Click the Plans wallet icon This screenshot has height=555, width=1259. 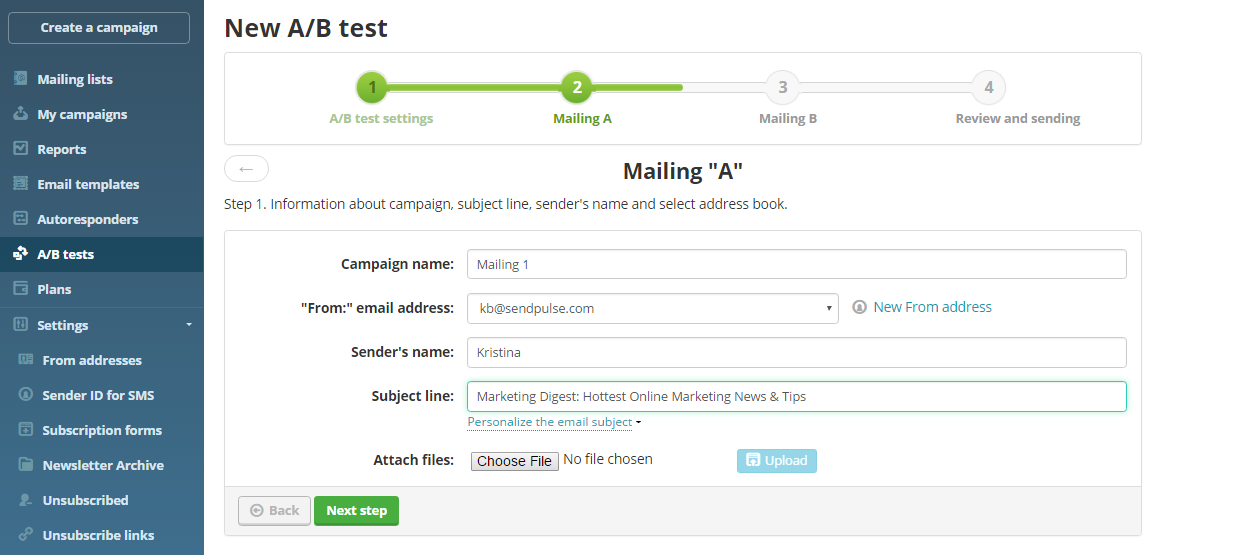pos(20,289)
